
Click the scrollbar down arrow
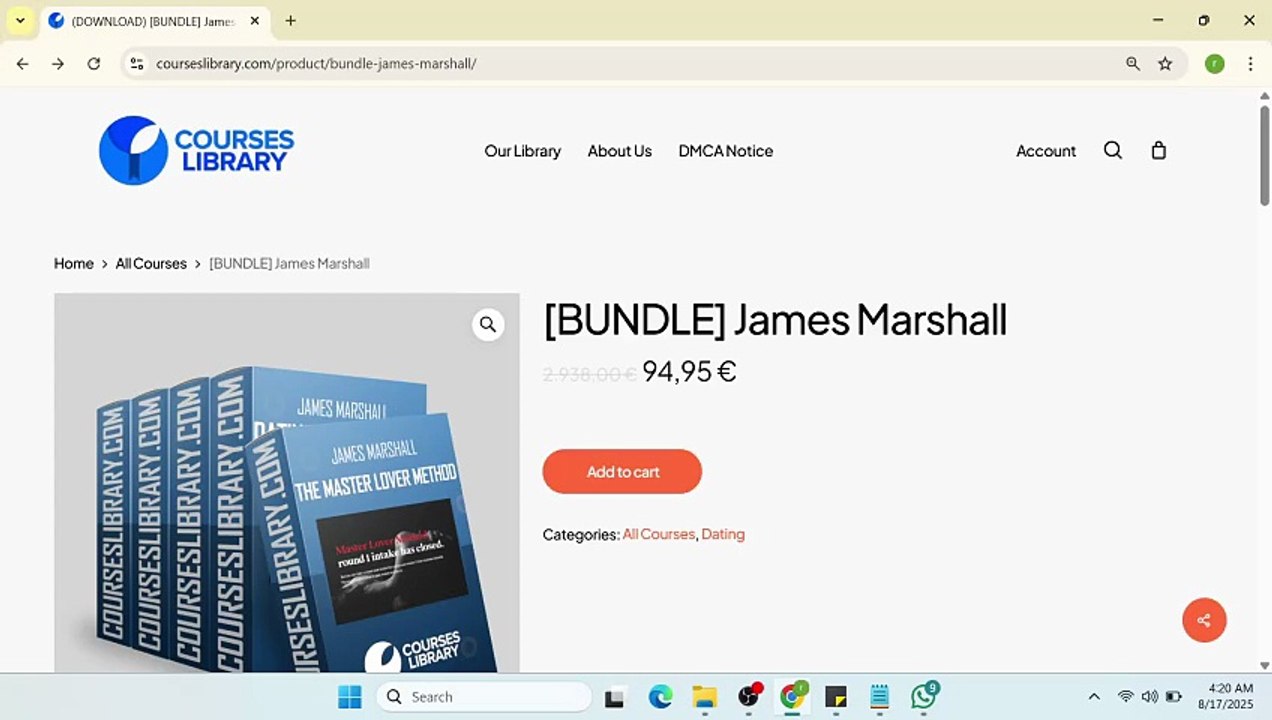pyautogui.click(x=1264, y=665)
